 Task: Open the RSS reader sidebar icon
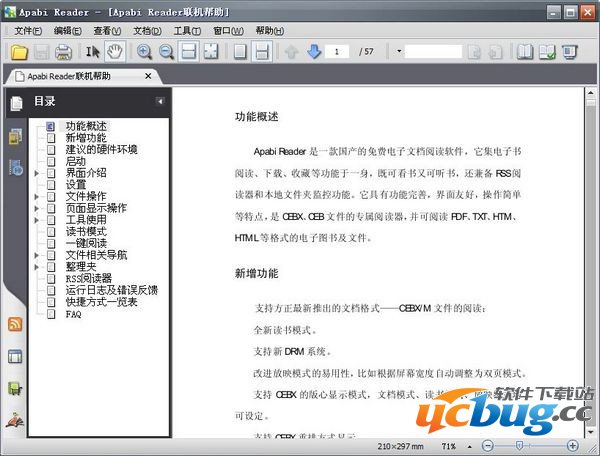pos(15,325)
